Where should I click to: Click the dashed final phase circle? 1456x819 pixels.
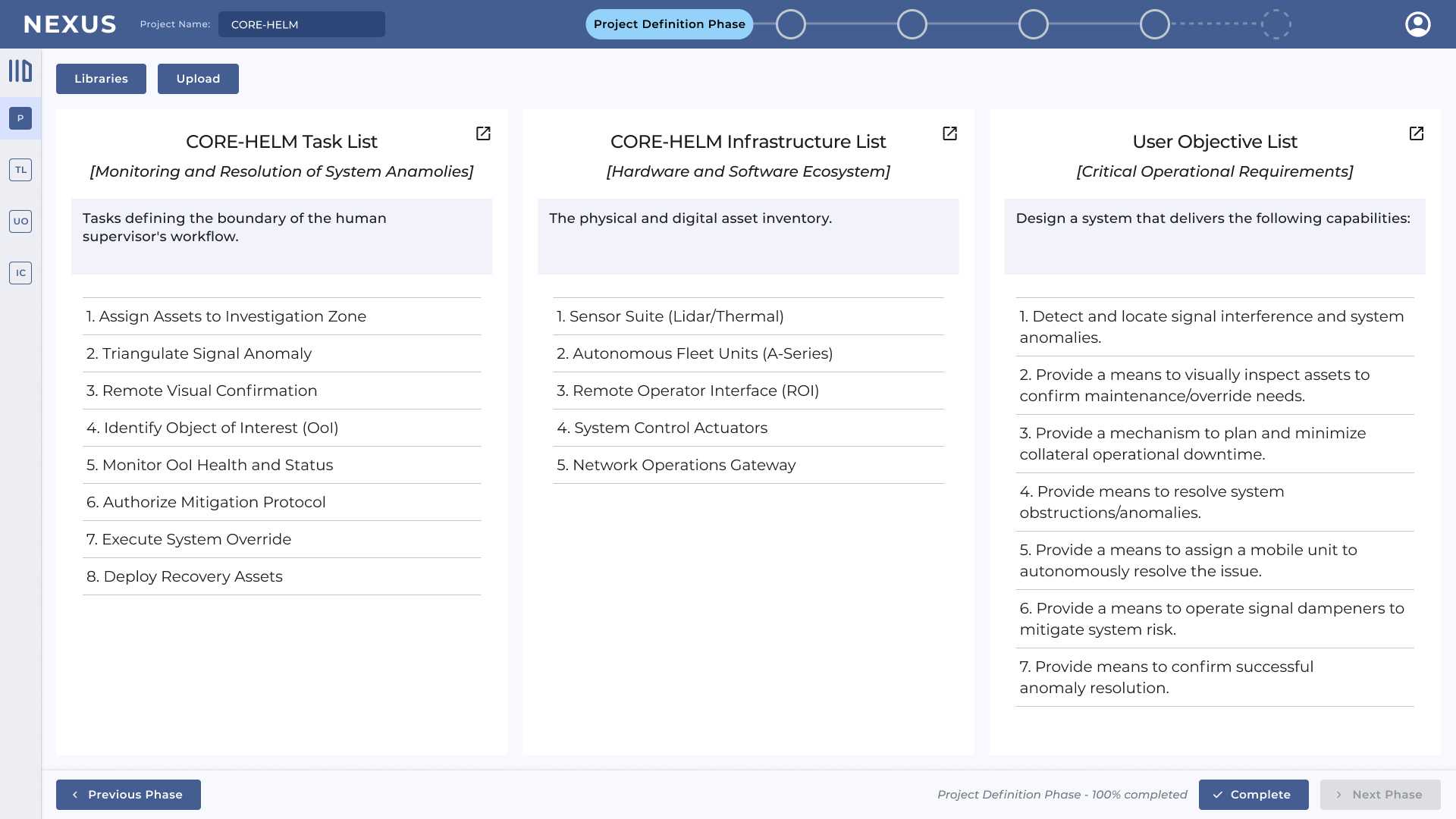[1276, 24]
